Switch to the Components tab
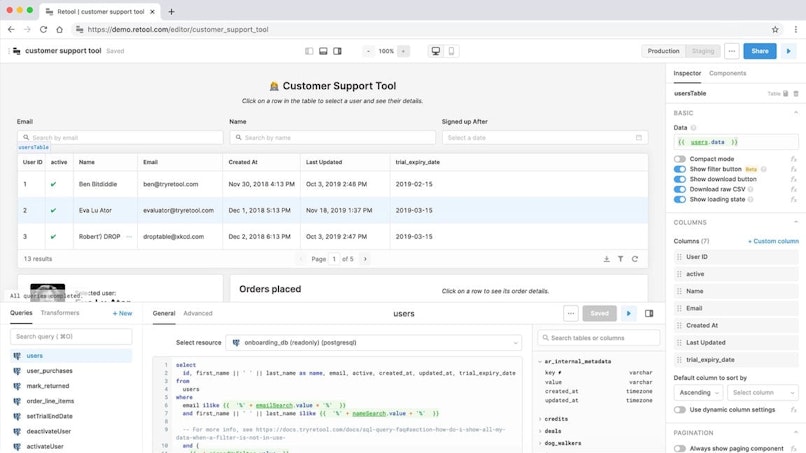Image resolution: width=806 pixels, height=453 pixels. 727,74
